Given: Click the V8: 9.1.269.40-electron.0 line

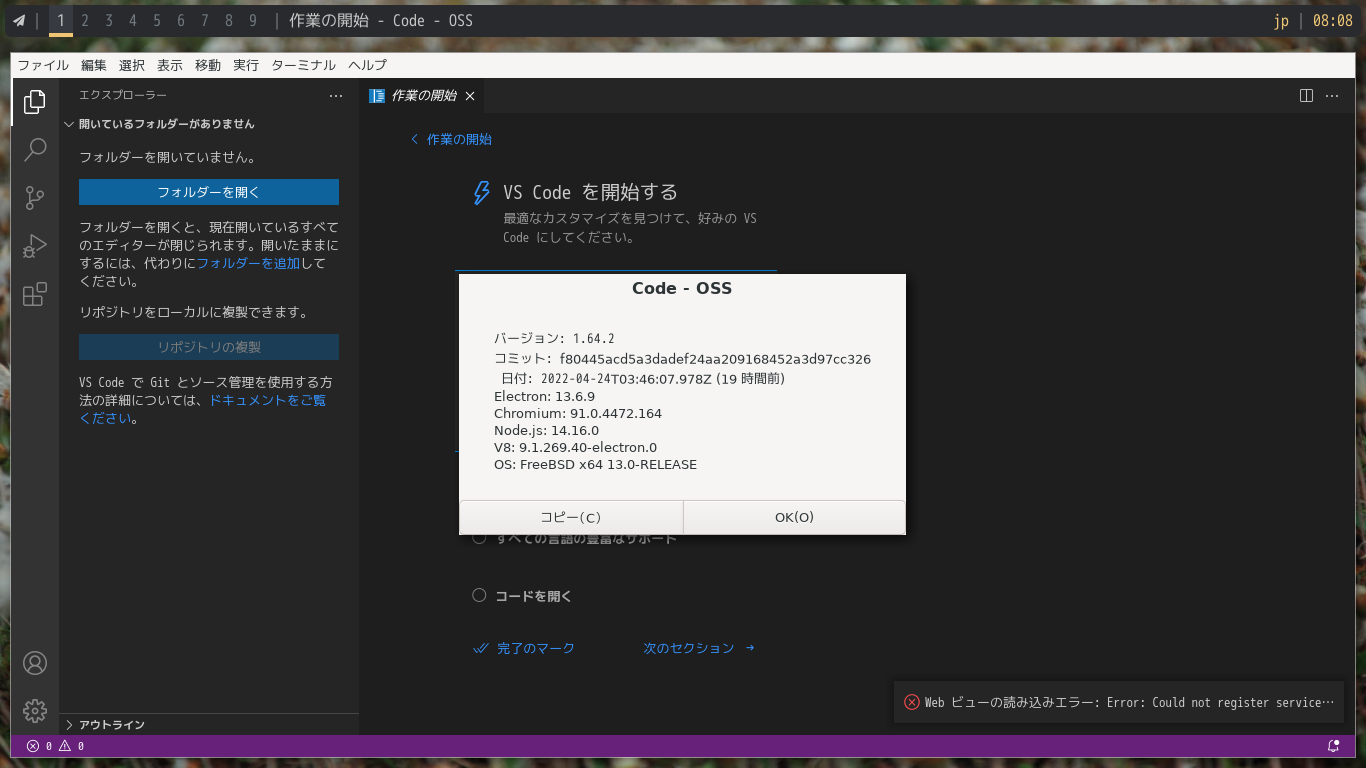Looking at the screenshot, I should coord(575,447).
